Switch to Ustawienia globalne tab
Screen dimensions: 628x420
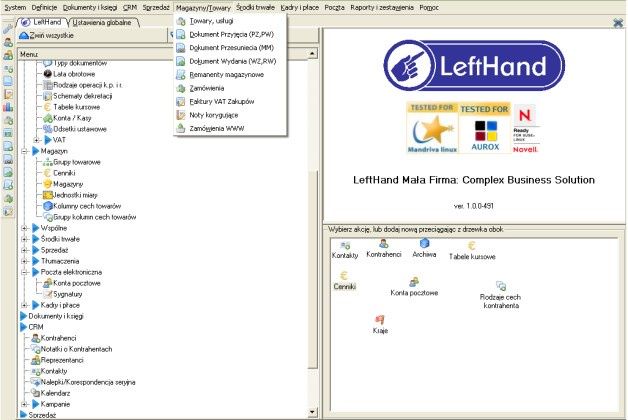[102, 22]
